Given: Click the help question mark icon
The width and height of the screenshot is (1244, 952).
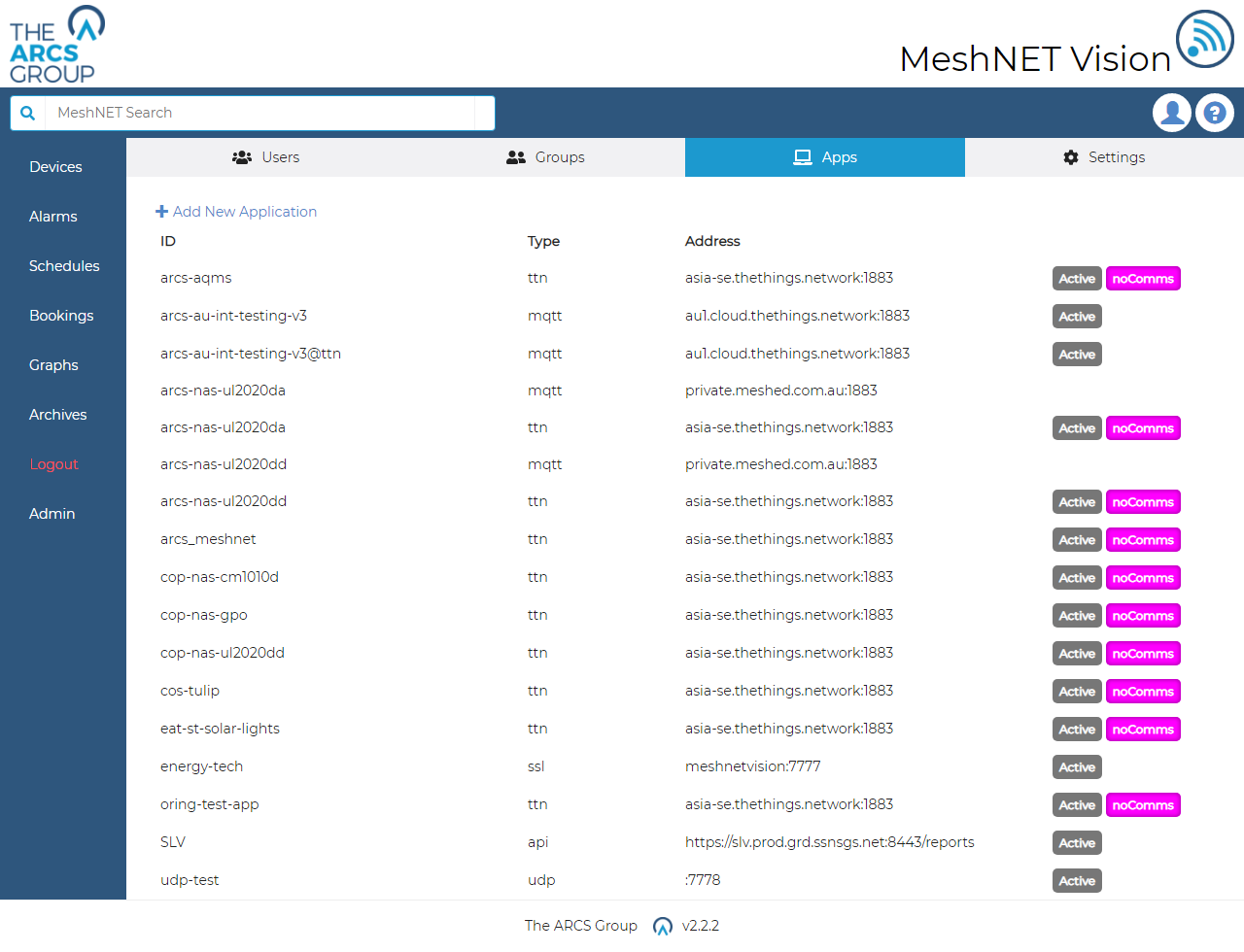Looking at the screenshot, I should click(x=1214, y=113).
